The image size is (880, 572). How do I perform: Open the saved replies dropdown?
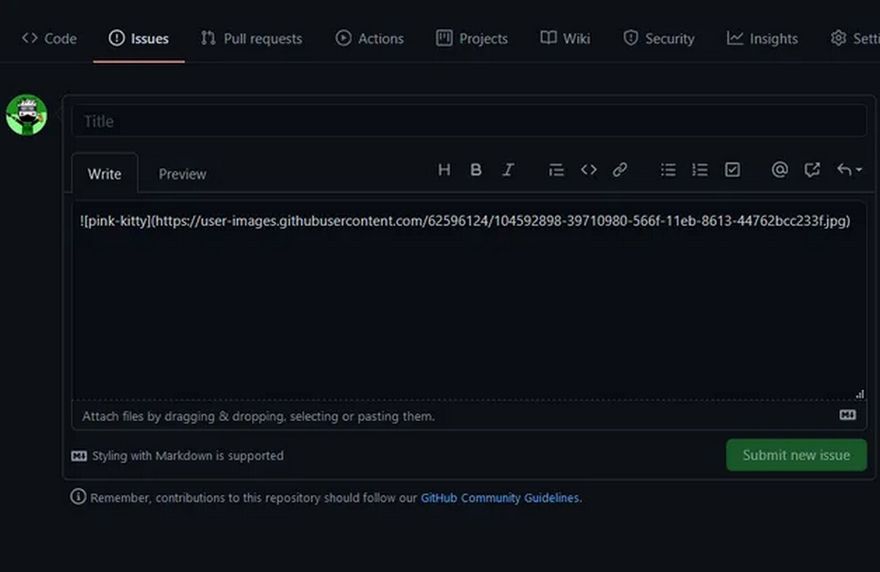click(849, 170)
